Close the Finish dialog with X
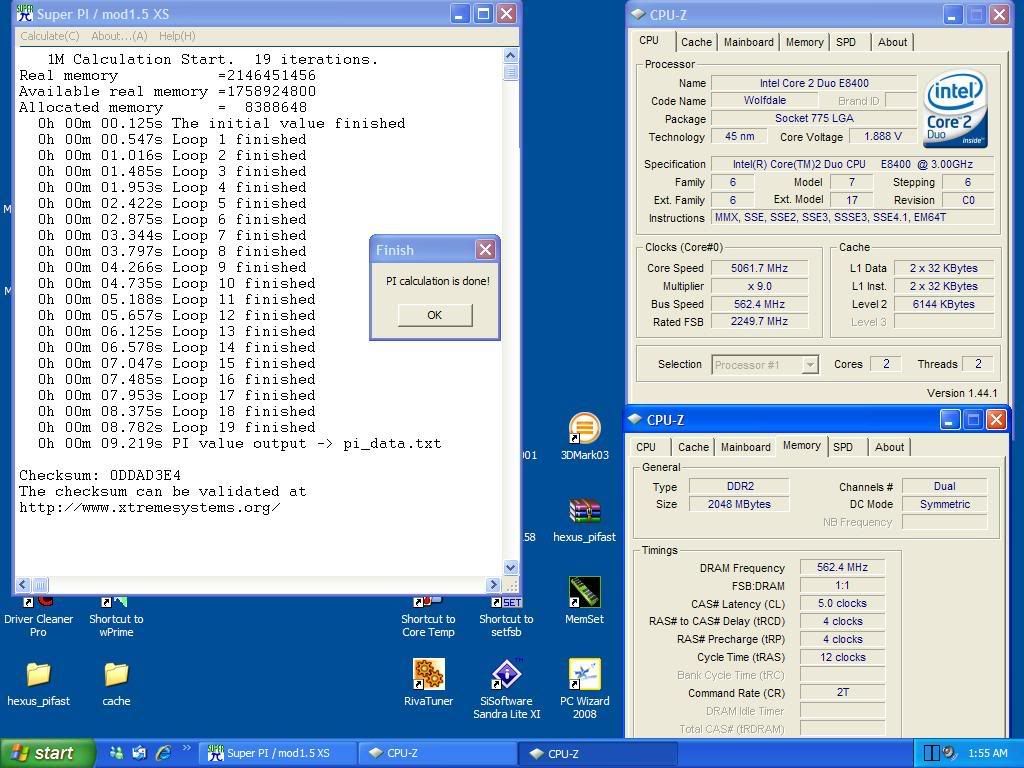This screenshot has width=1024, height=768. click(x=485, y=249)
